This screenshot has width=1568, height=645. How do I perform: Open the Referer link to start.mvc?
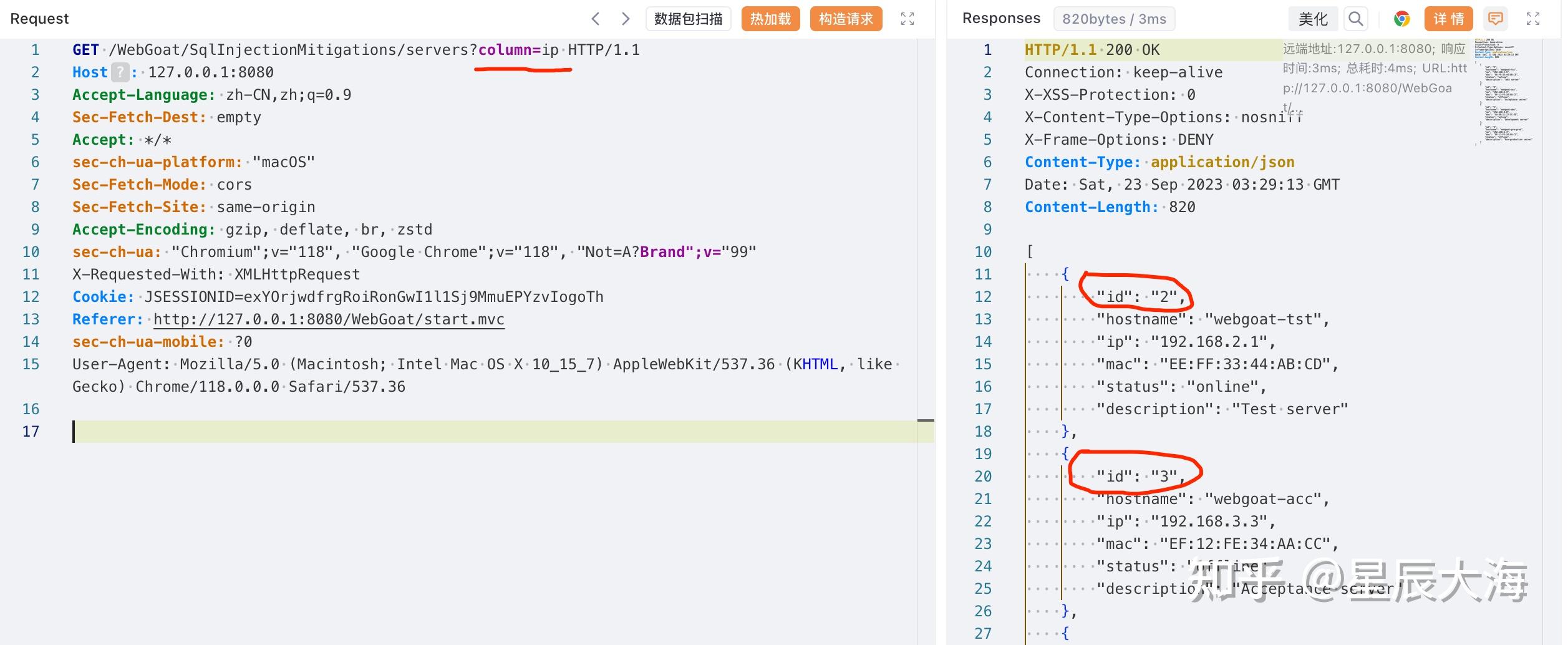coord(329,319)
